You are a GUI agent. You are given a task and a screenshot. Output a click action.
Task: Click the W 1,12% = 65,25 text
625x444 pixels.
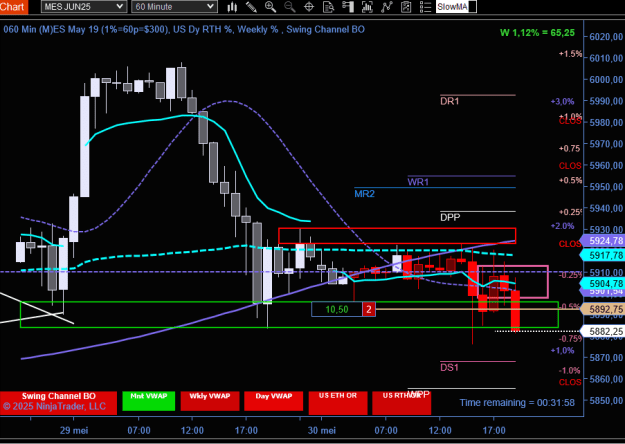coord(537,33)
